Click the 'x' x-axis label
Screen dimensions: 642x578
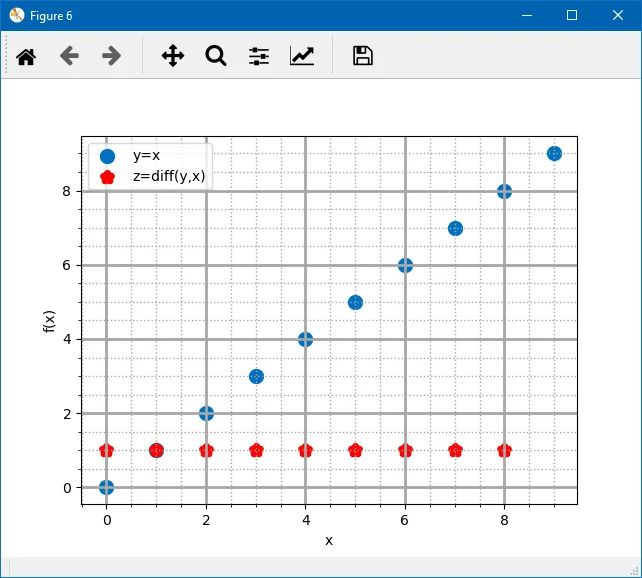click(x=329, y=541)
